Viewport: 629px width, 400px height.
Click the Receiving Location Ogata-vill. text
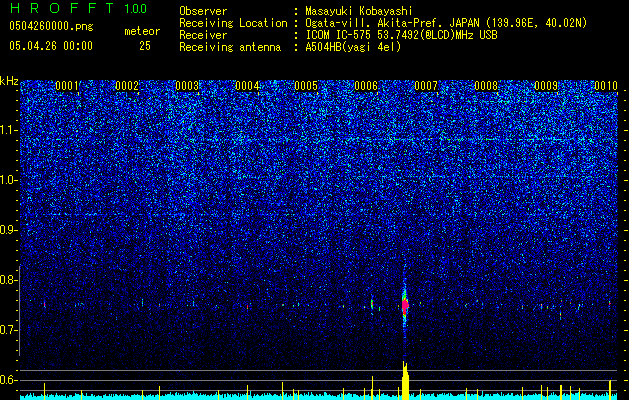[446, 23]
